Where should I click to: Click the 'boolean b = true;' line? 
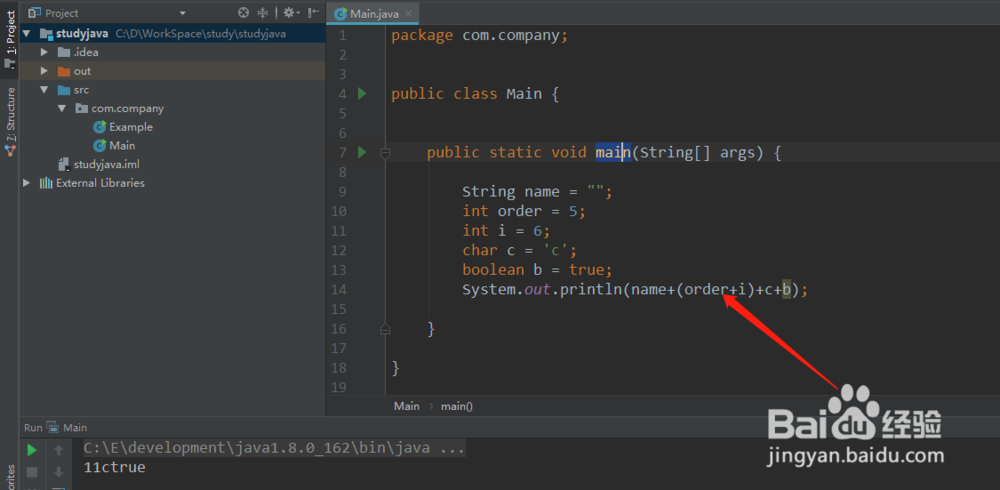pyautogui.click(x=537, y=271)
